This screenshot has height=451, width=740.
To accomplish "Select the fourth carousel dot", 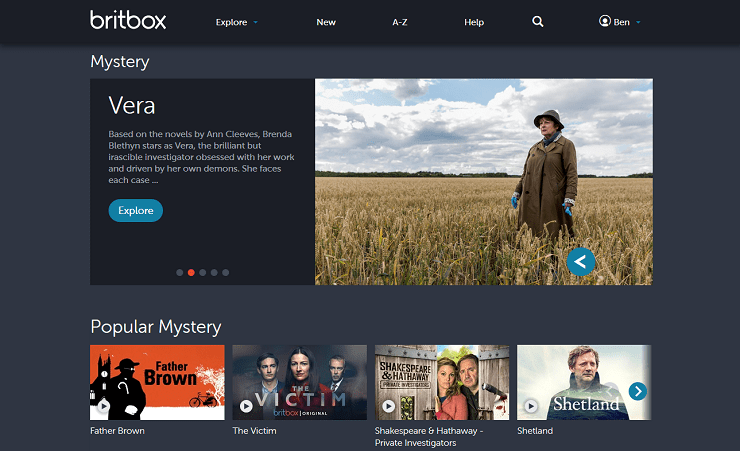I will point(214,273).
